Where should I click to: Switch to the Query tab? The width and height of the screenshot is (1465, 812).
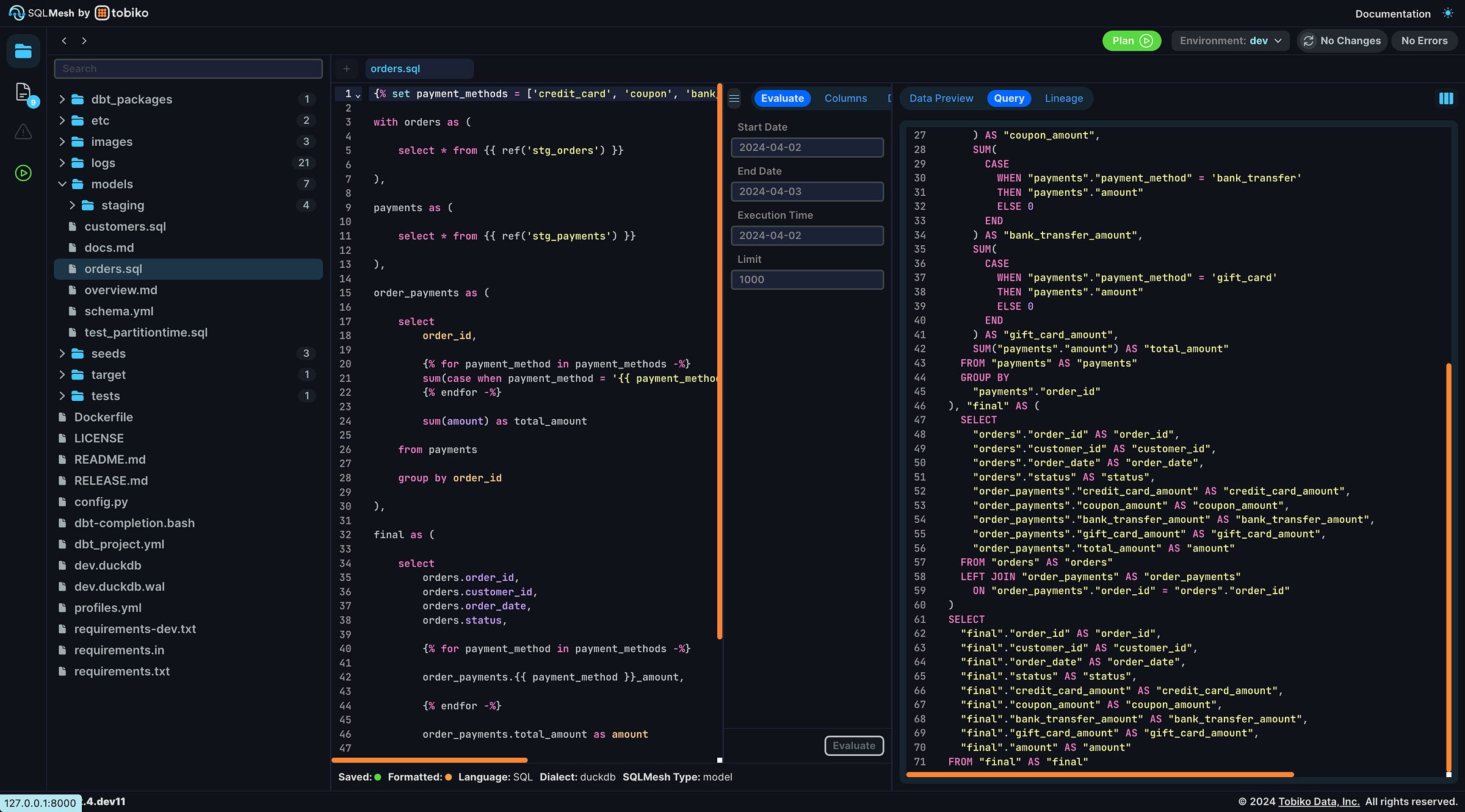pyautogui.click(x=1009, y=98)
